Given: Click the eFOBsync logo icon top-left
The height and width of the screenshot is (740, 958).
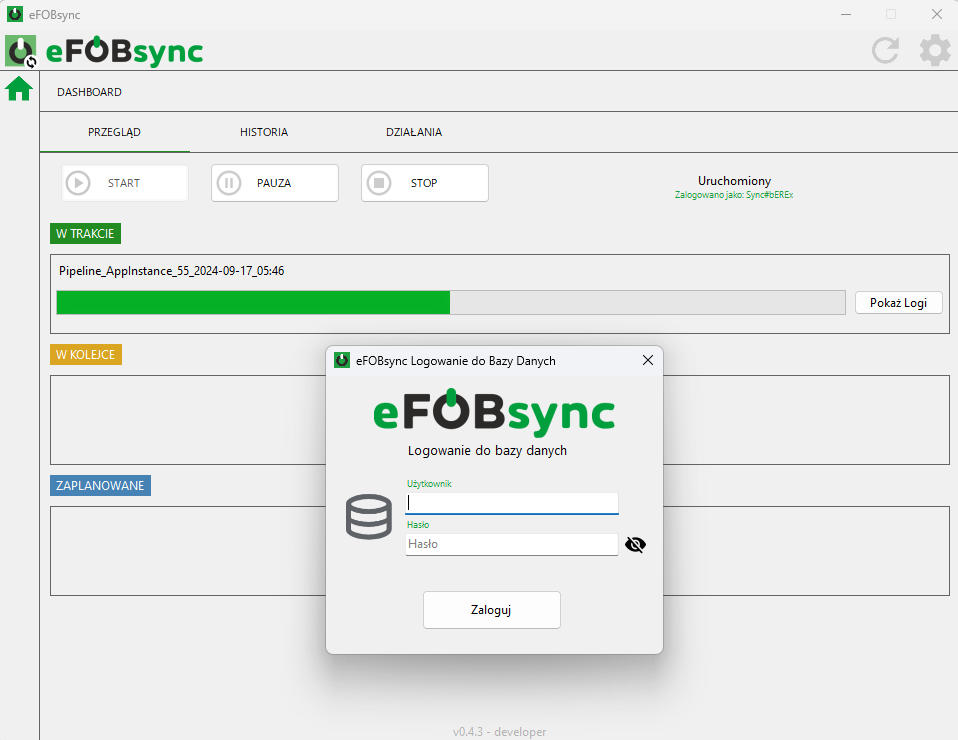Looking at the screenshot, I should pyautogui.click(x=21, y=51).
